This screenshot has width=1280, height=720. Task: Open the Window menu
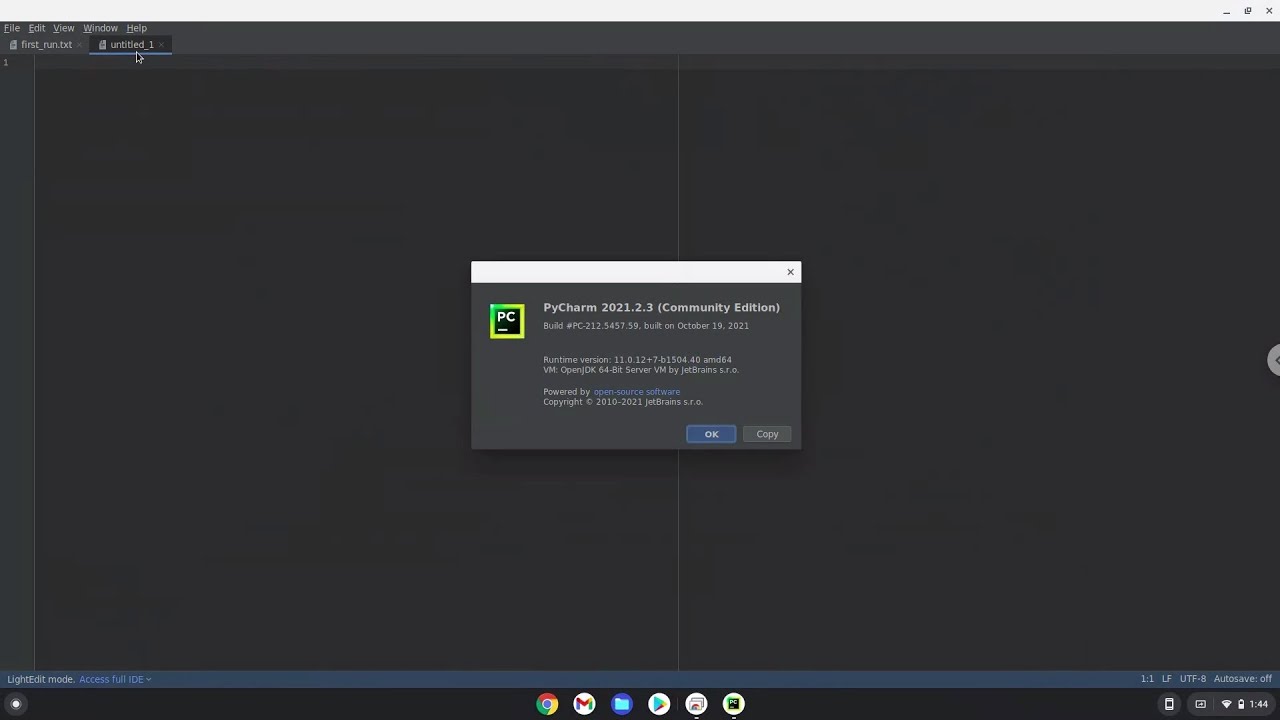coord(100,28)
